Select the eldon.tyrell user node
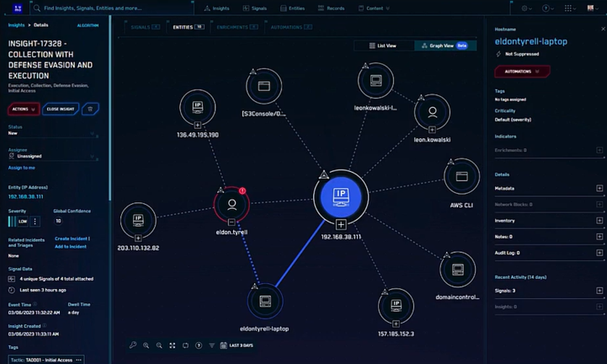This screenshot has height=364, width=607. coord(231,204)
